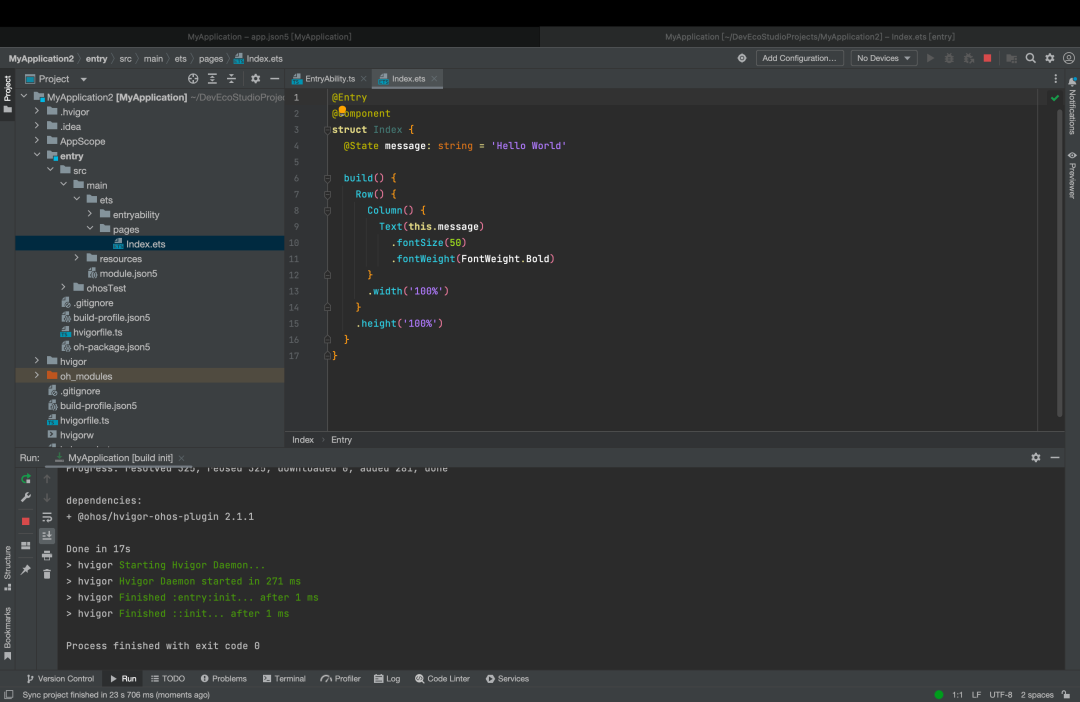Collapse all folders in Project panel

(x=232, y=79)
